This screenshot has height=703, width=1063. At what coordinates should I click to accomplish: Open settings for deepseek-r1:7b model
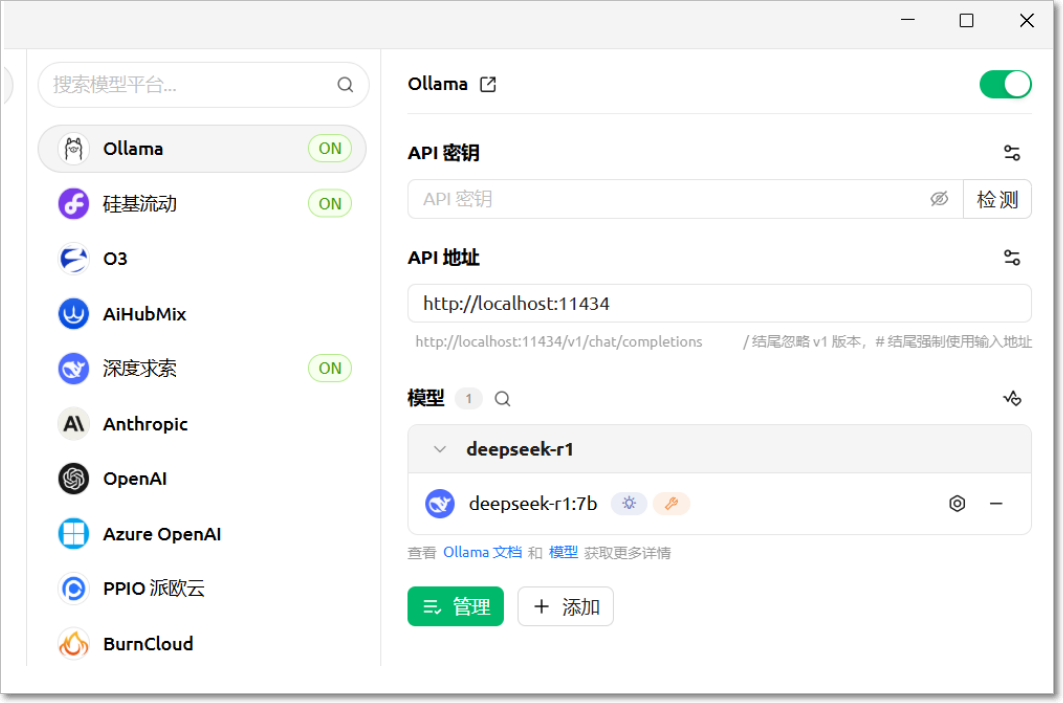tap(957, 504)
